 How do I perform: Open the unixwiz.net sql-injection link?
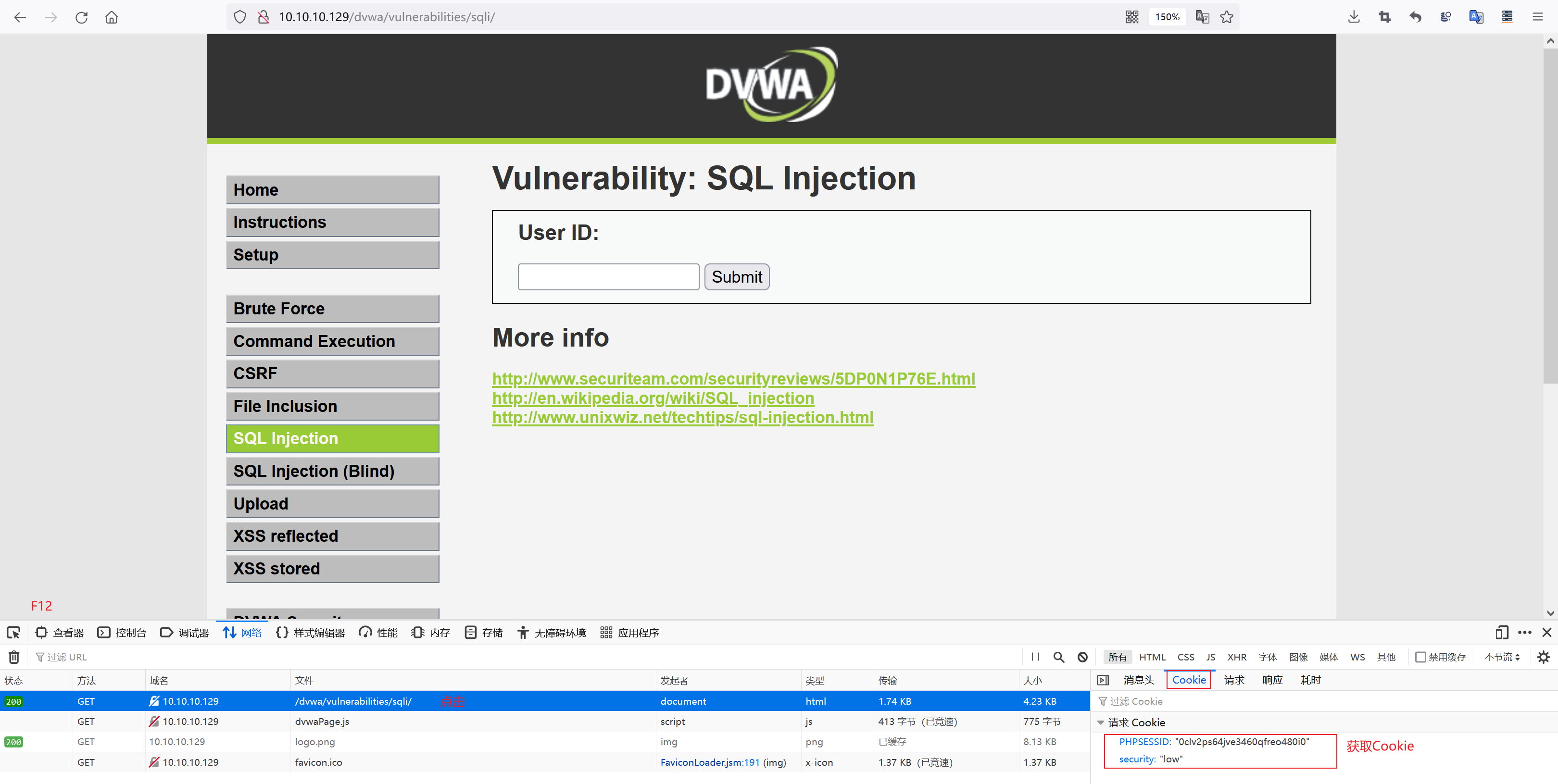[x=682, y=418]
